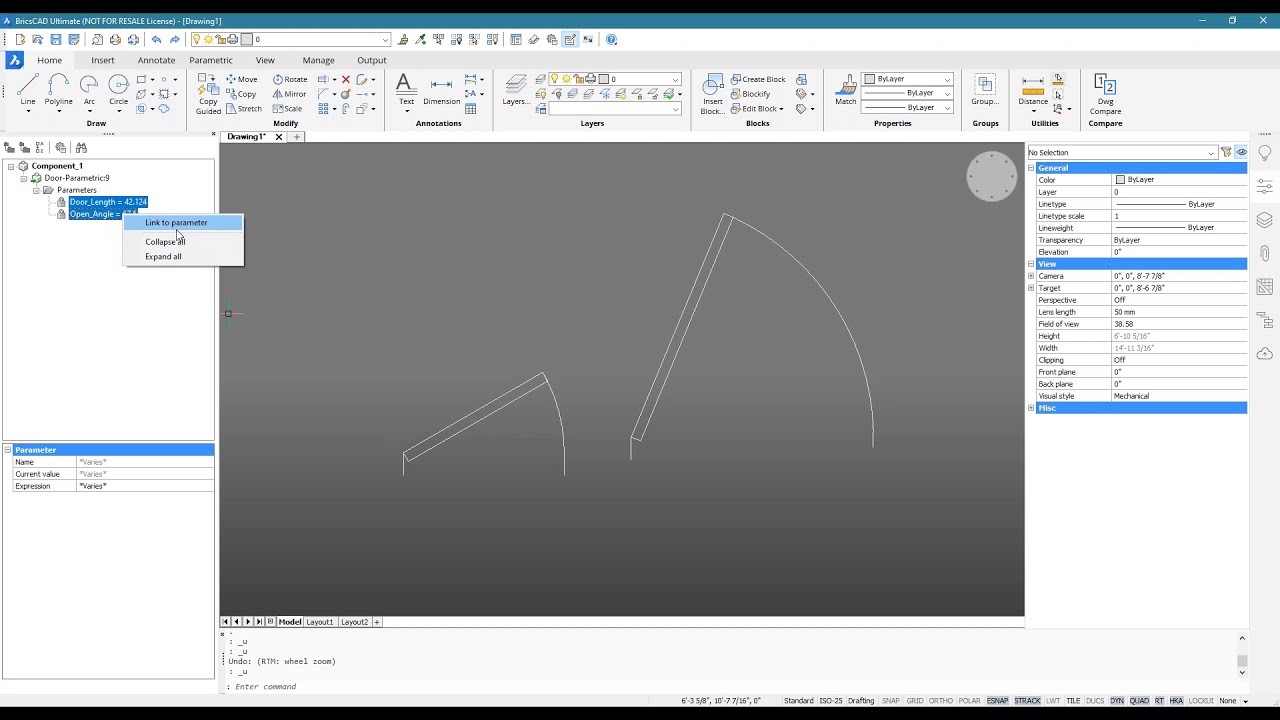Viewport: 1280px width, 720px height.
Task: Select the Circle tool
Action: 118,90
